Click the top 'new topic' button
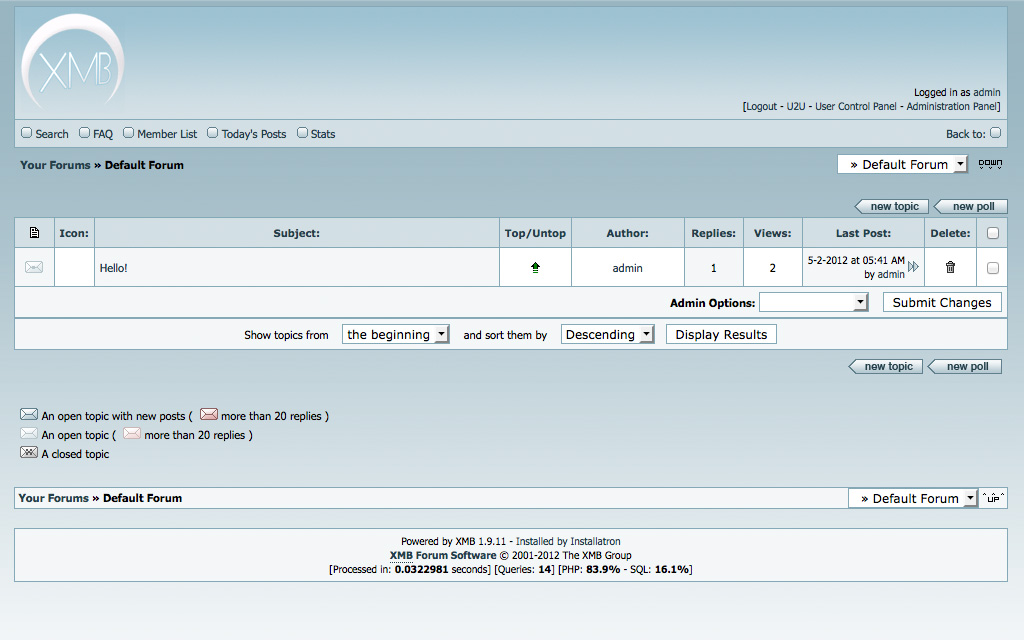This screenshot has width=1024, height=640. [893, 206]
